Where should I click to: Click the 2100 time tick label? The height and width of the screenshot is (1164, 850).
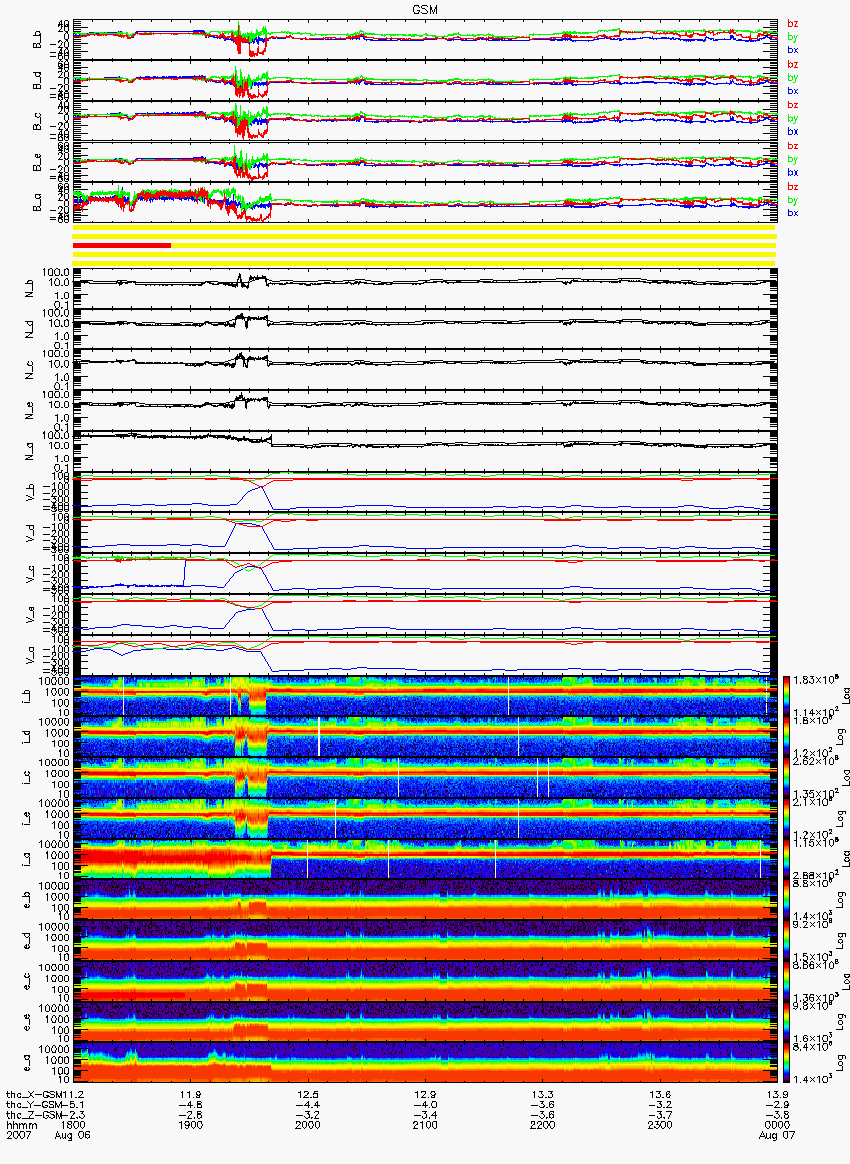point(425,1125)
